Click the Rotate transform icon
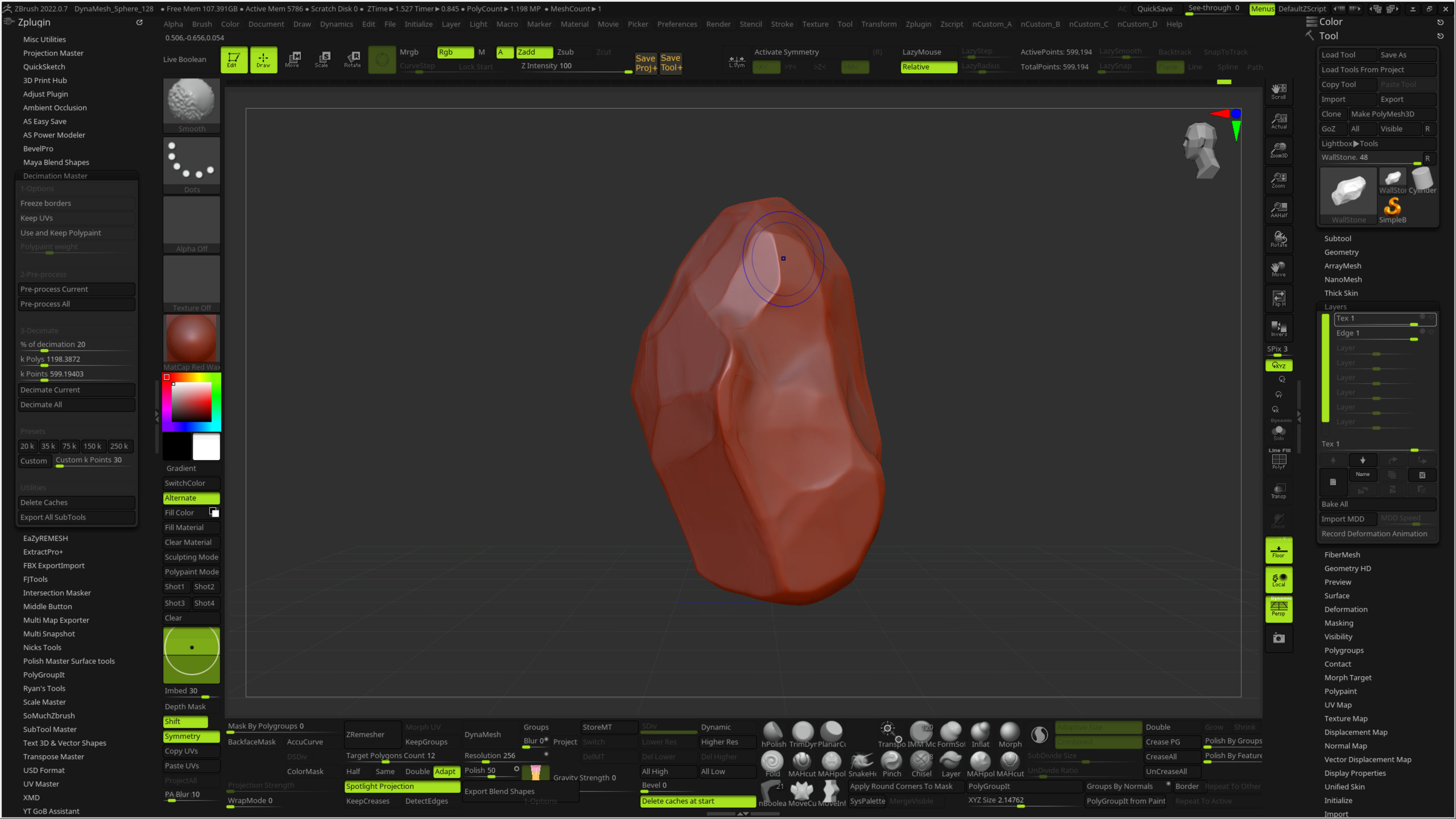Viewport: 1456px width, 819px height. pyautogui.click(x=352, y=60)
